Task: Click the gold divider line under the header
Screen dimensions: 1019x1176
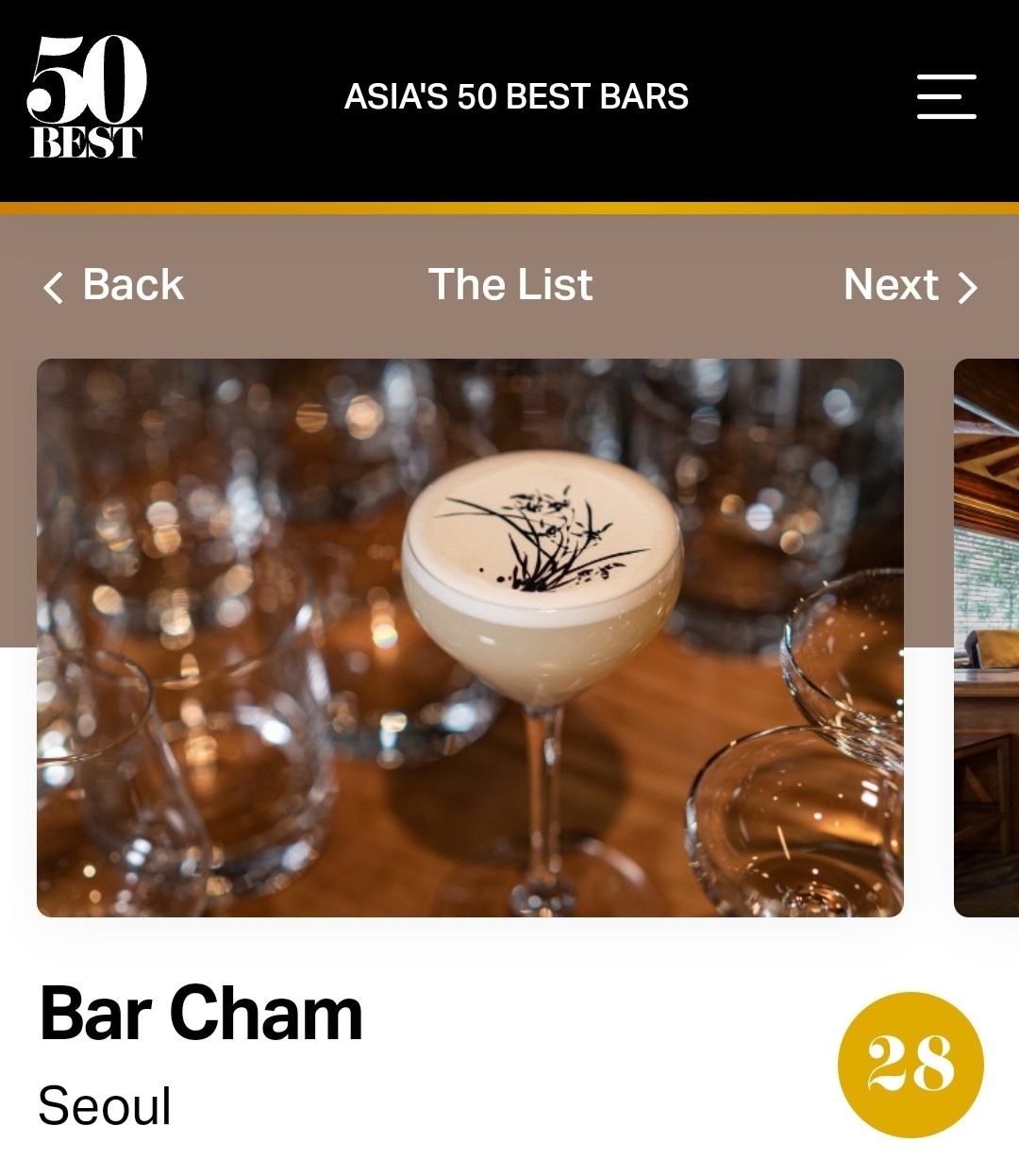Action: 509,209
